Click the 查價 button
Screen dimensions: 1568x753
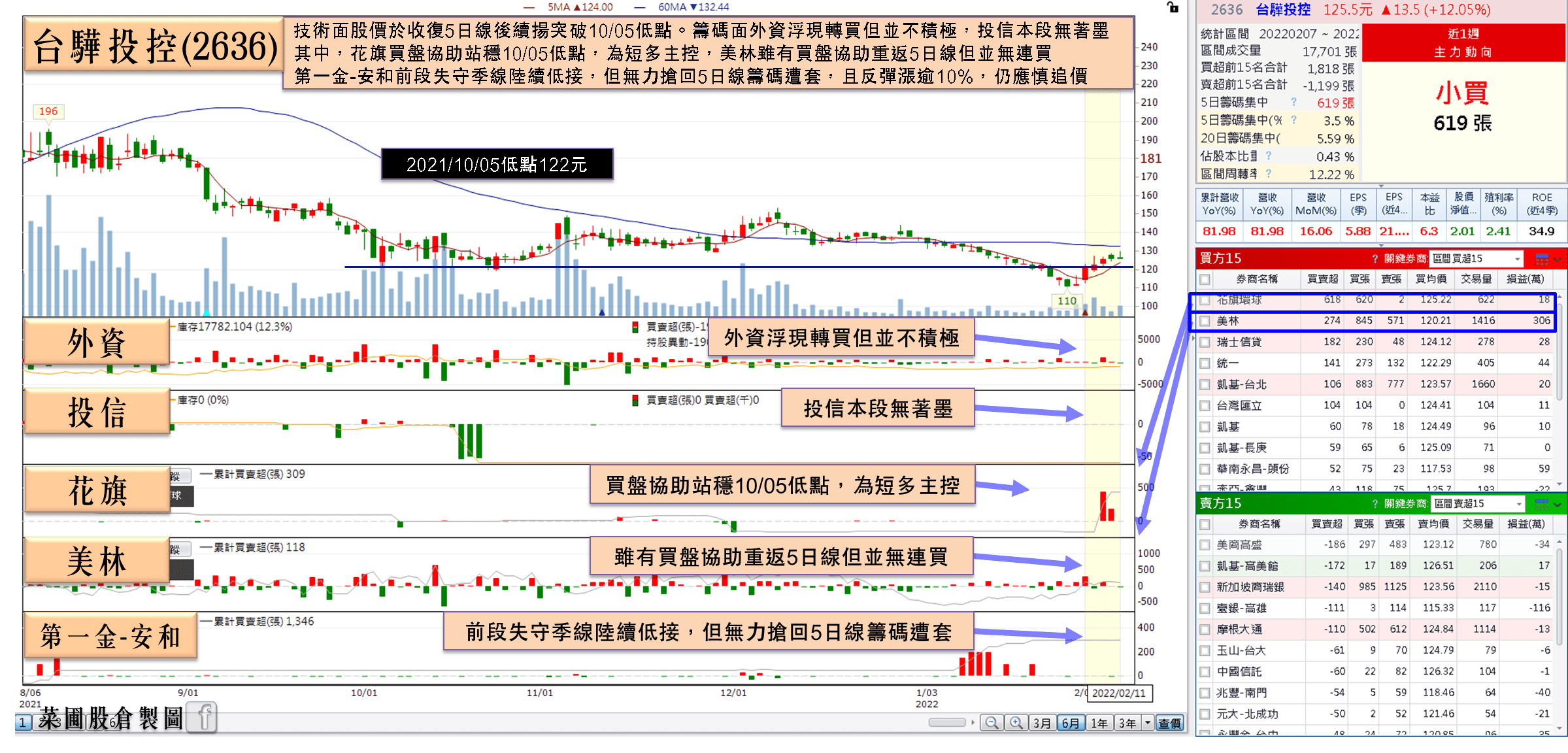1169,723
